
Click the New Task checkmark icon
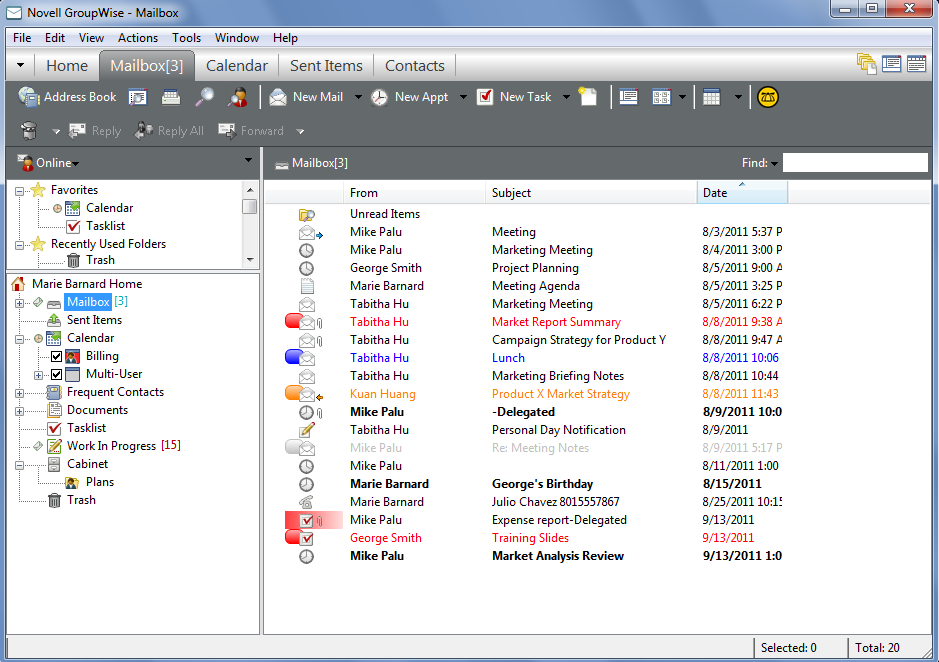click(x=485, y=97)
